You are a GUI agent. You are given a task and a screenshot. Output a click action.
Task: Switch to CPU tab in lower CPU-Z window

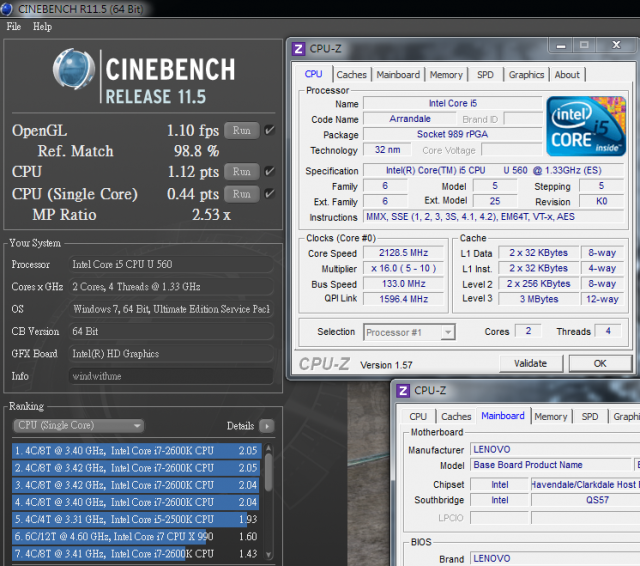(x=418, y=417)
